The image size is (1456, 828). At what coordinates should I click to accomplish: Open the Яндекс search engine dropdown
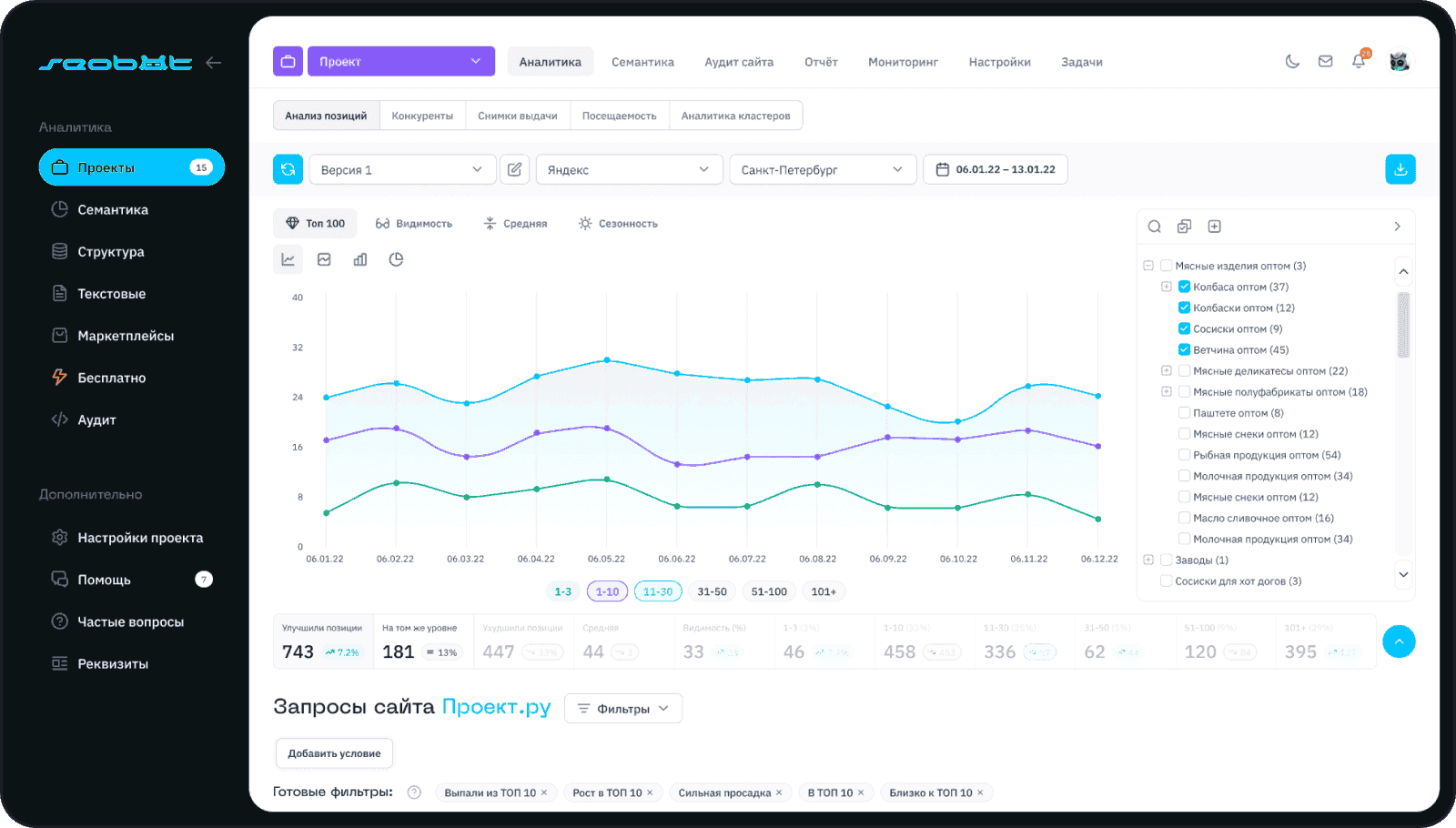pyautogui.click(x=629, y=169)
